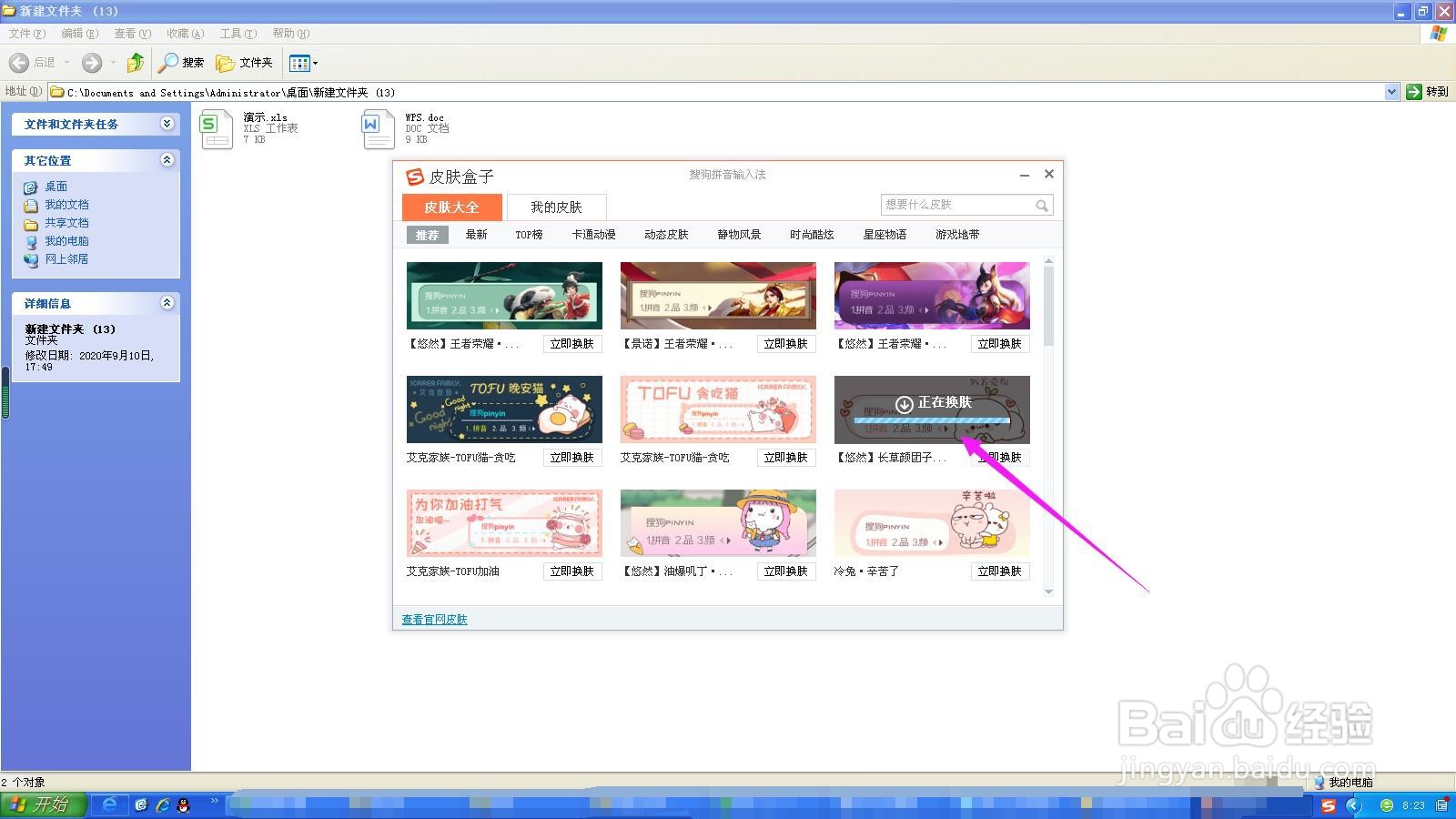1456x819 pixels.
Task: Click the Go (转到) button
Action: tap(1427, 92)
